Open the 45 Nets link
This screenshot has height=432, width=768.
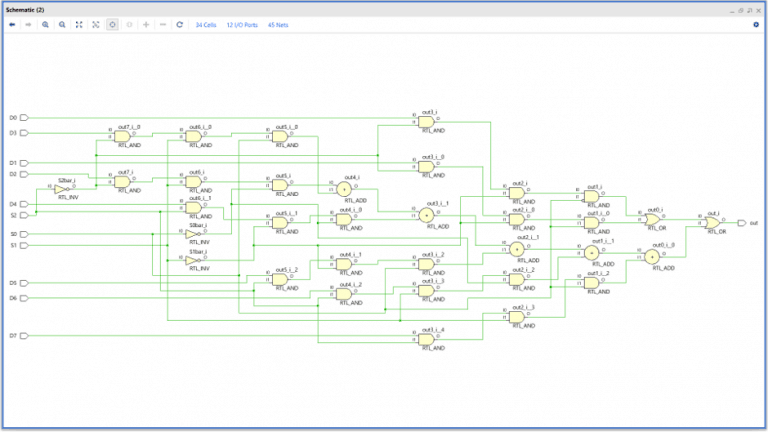(x=278, y=25)
